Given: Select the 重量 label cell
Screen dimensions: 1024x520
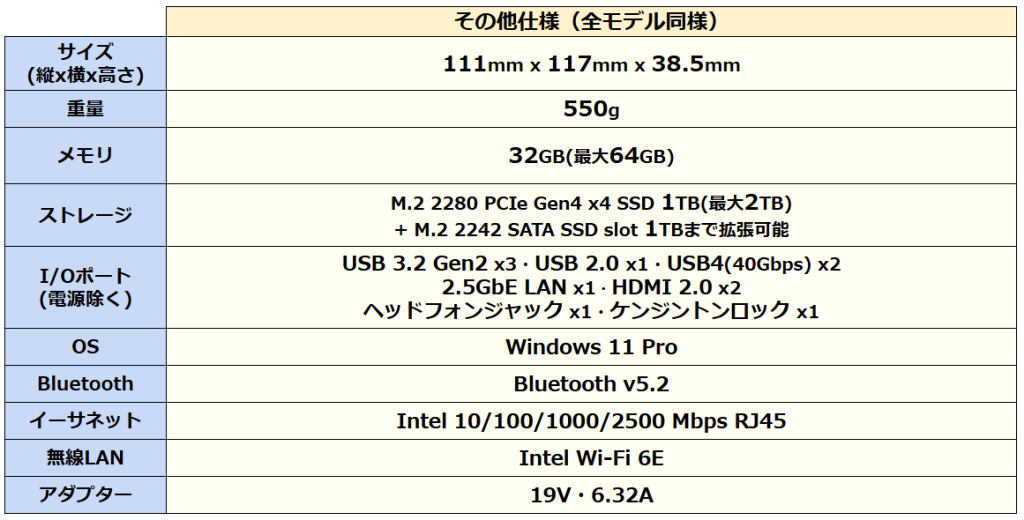Looking at the screenshot, I should pos(85,108).
